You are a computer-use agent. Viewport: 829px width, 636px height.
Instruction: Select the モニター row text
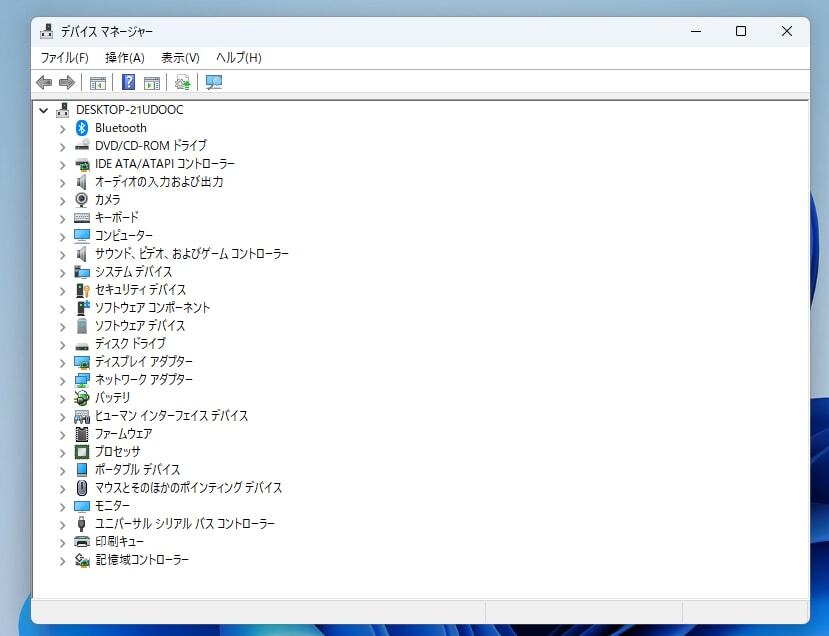[112, 505]
